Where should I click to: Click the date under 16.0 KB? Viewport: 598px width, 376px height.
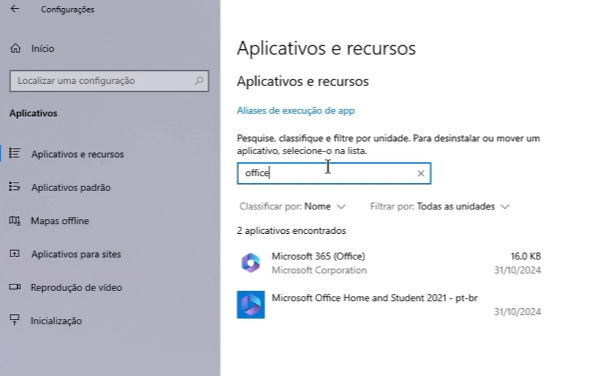518,270
